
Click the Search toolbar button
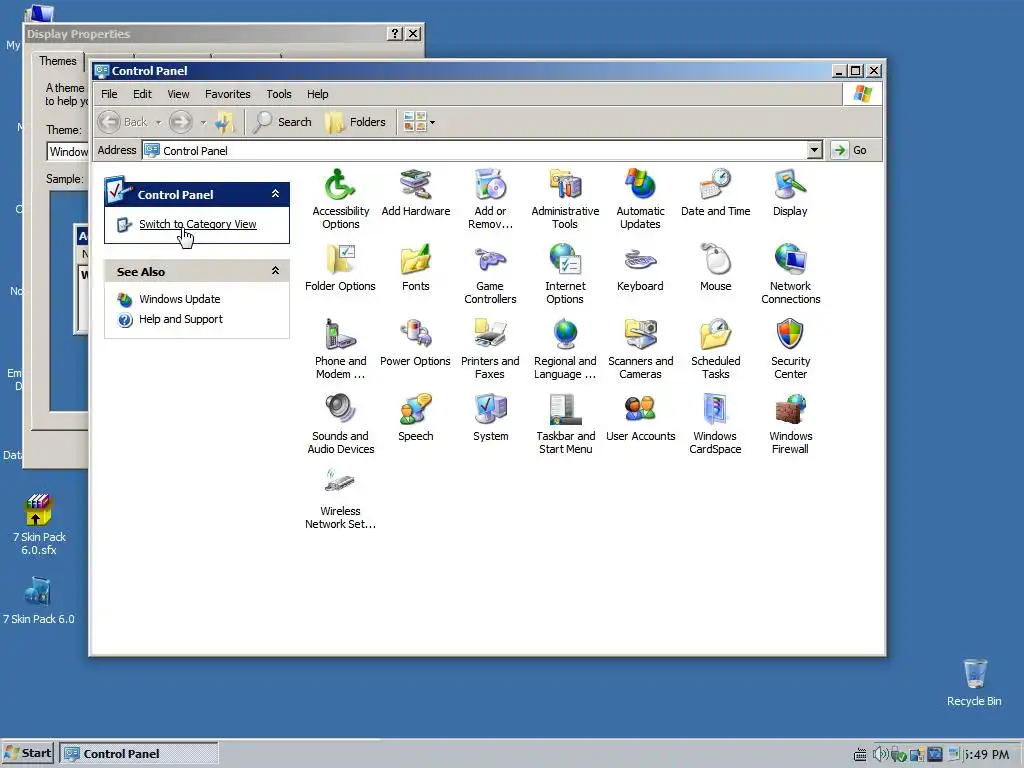click(282, 122)
